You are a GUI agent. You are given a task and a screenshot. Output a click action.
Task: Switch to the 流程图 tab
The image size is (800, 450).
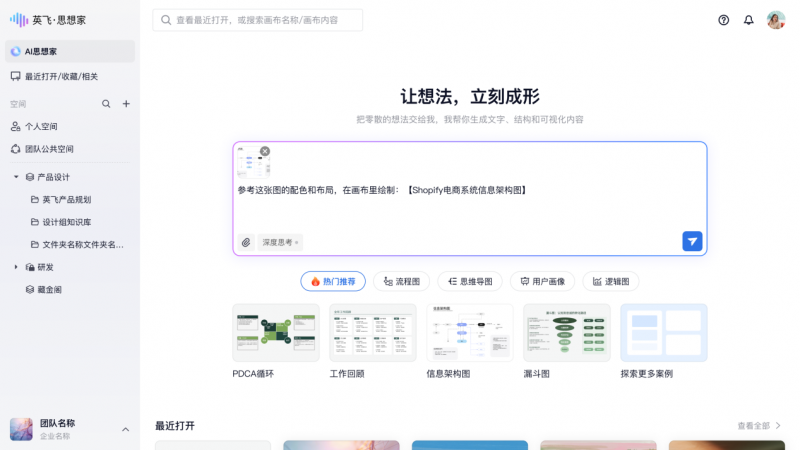tap(402, 282)
